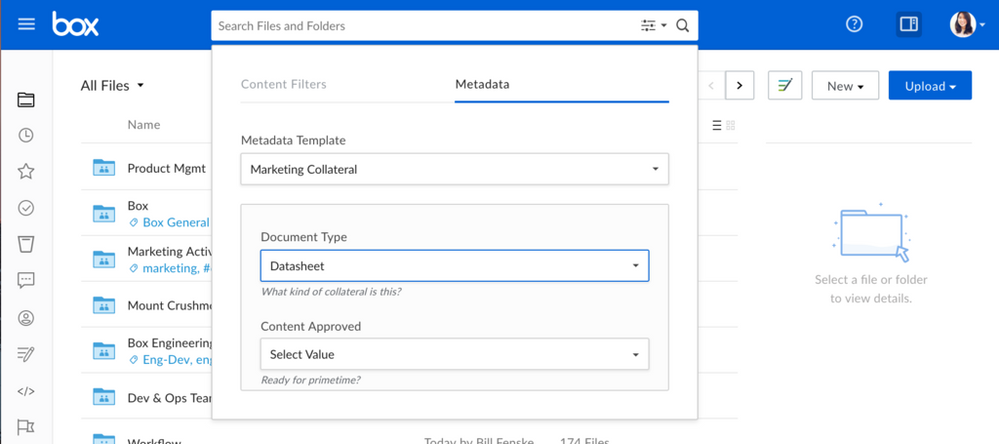Click the Upload button
Image resolution: width=999 pixels, height=444 pixels.
[x=930, y=86]
